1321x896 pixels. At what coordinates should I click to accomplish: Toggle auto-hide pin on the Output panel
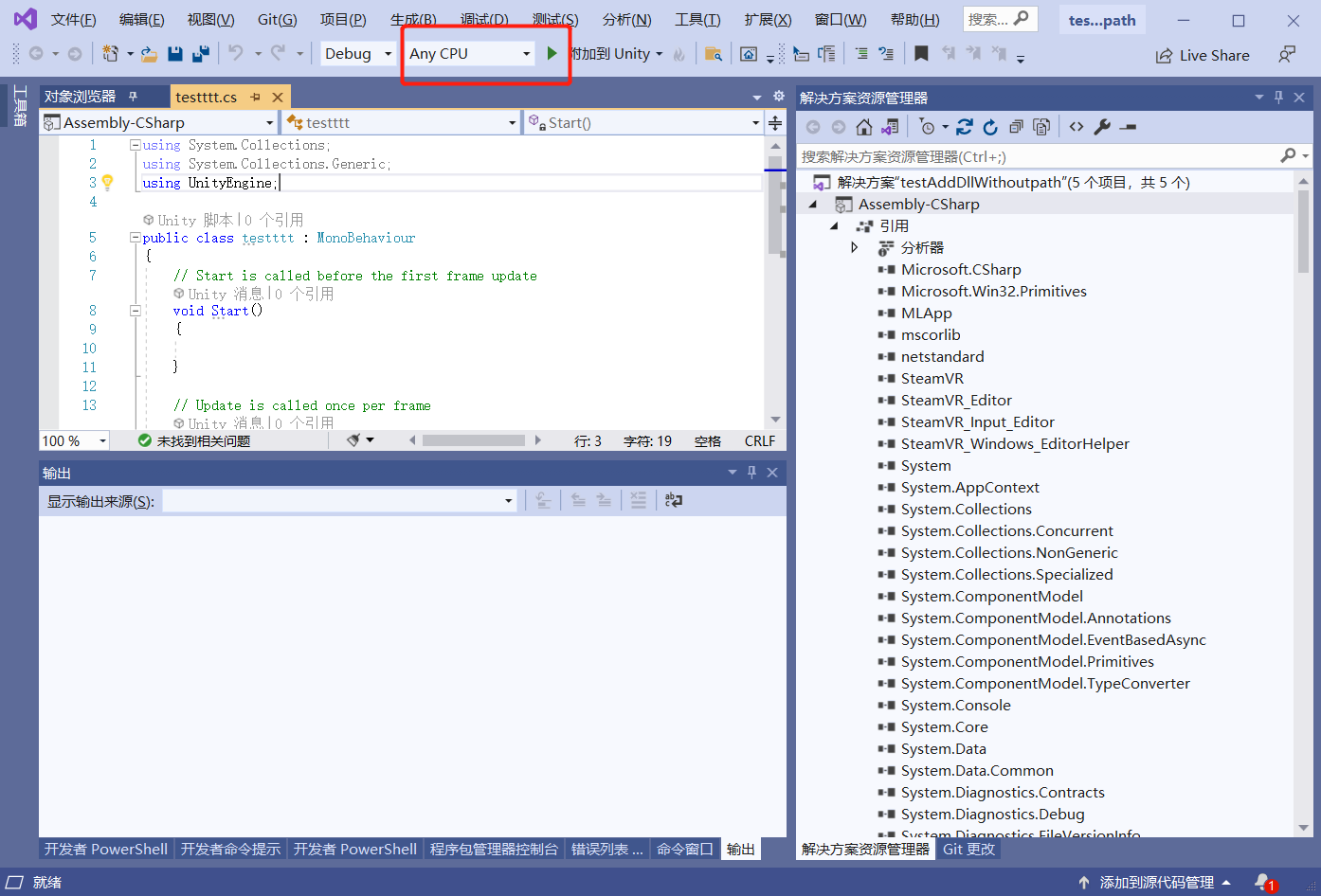751,473
